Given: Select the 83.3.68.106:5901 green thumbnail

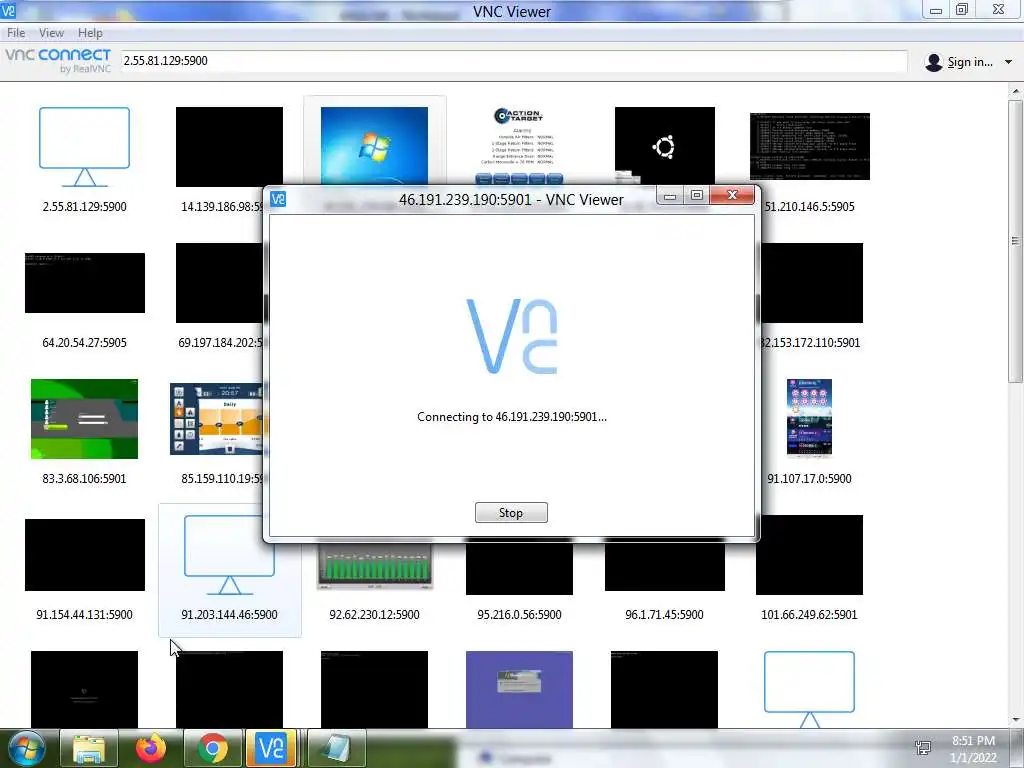Looking at the screenshot, I should coord(84,419).
